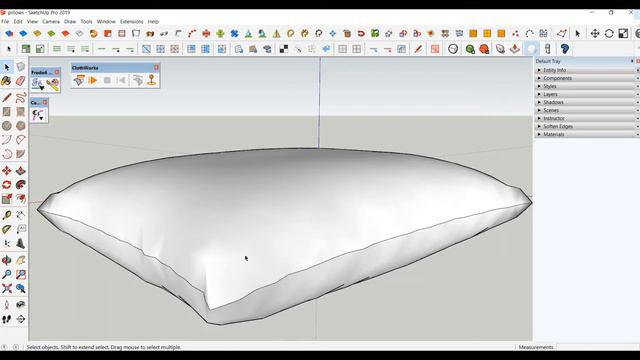Screen dimensions: 640x360
Task: Click the blue question mark help icon
Action: point(564,49)
